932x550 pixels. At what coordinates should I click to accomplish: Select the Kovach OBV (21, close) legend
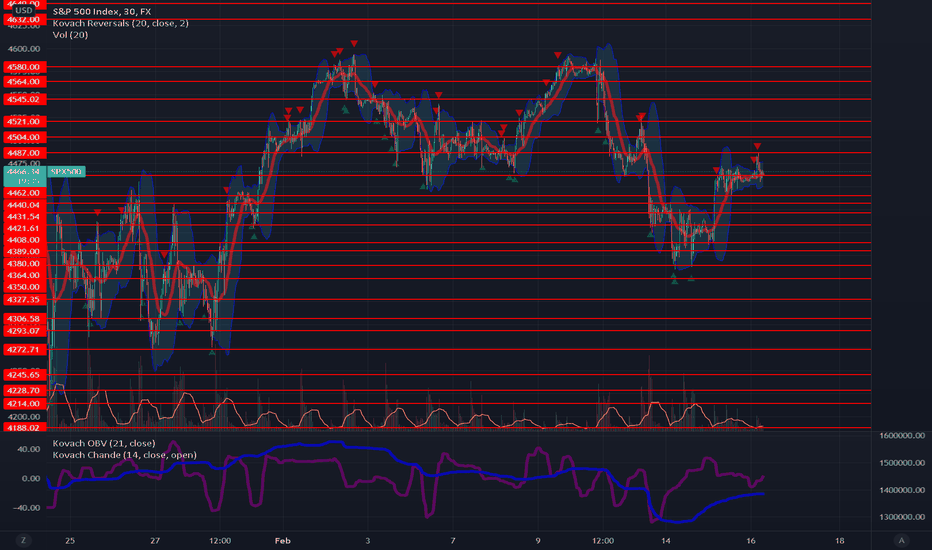click(104, 443)
